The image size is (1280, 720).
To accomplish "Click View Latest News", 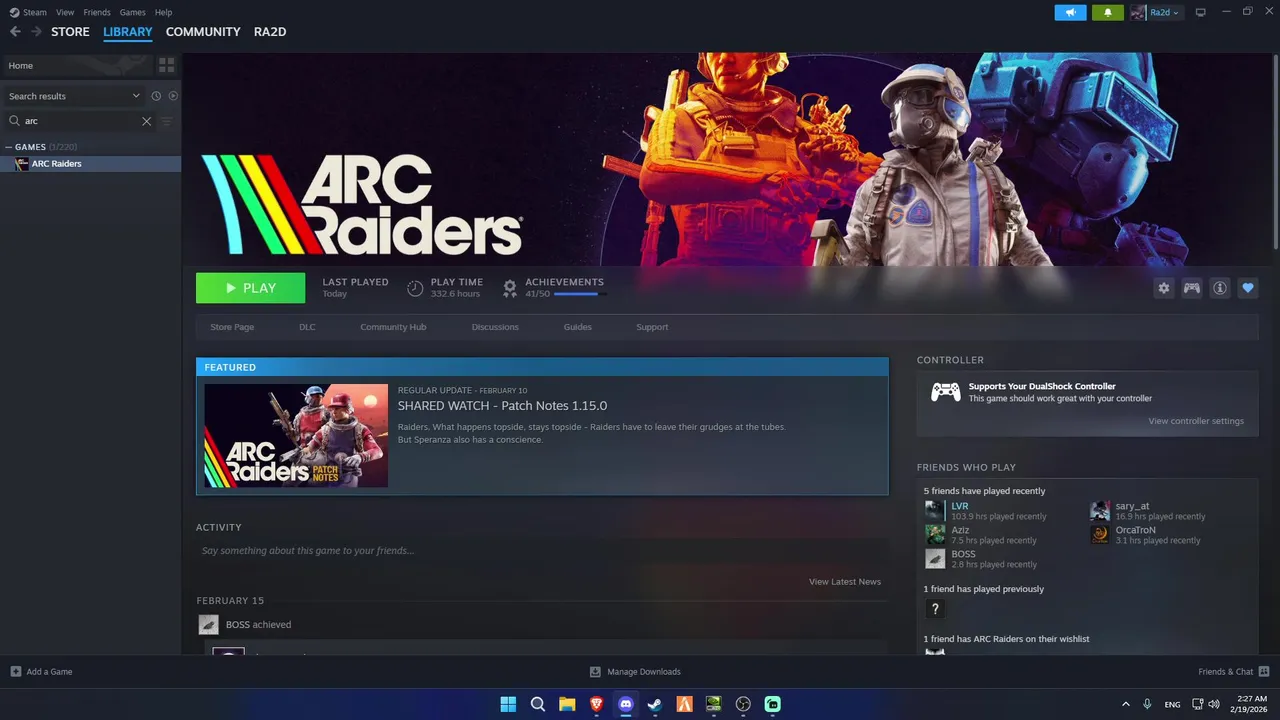I will [x=845, y=582].
